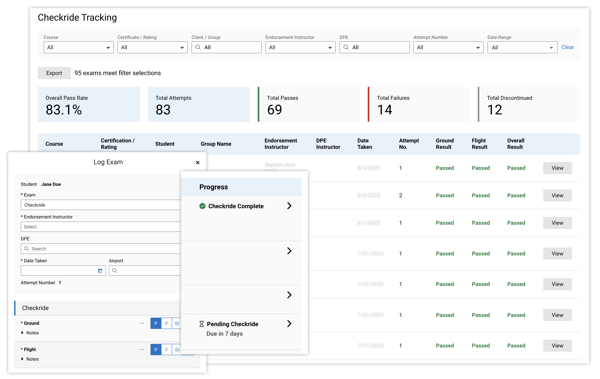Click the Pending Checkride hourglass icon
This screenshot has width=600, height=379.
pyautogui.click(x=201, y=324)
